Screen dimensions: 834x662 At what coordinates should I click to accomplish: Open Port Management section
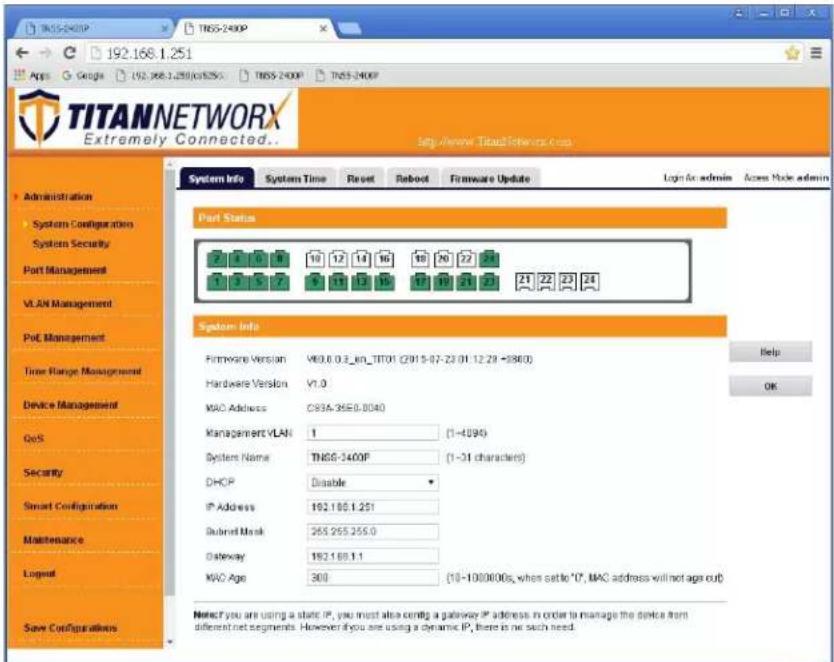coord(65,271)
